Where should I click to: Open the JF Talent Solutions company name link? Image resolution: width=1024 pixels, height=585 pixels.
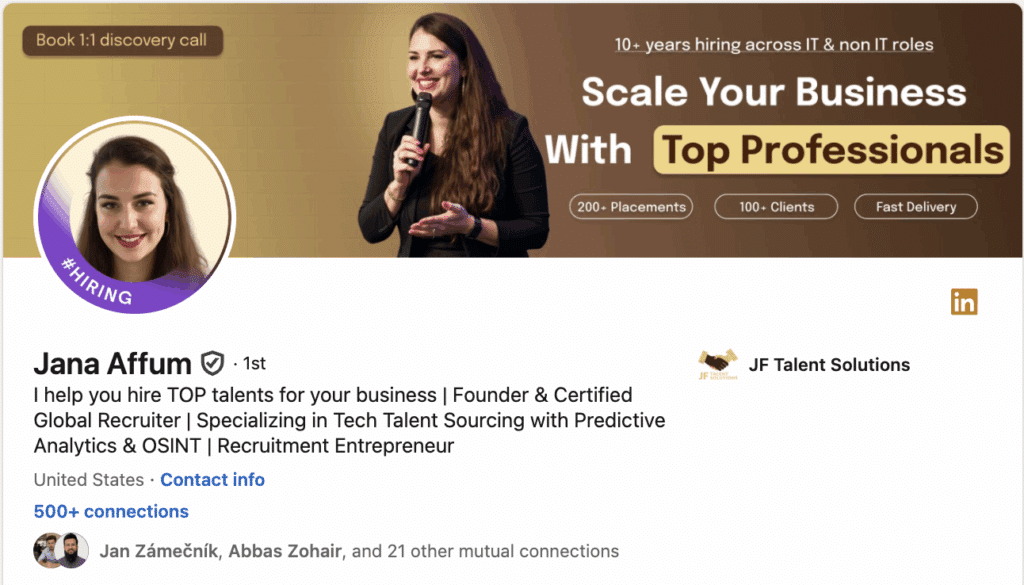[829, 365]
